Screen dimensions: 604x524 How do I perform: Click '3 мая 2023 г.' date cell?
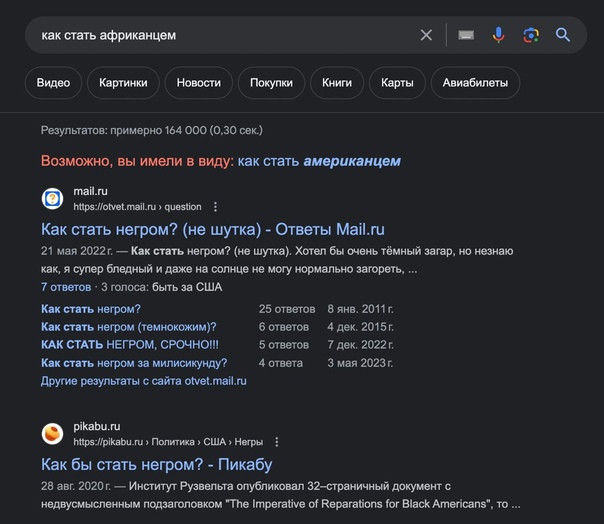tap(360, 363)
